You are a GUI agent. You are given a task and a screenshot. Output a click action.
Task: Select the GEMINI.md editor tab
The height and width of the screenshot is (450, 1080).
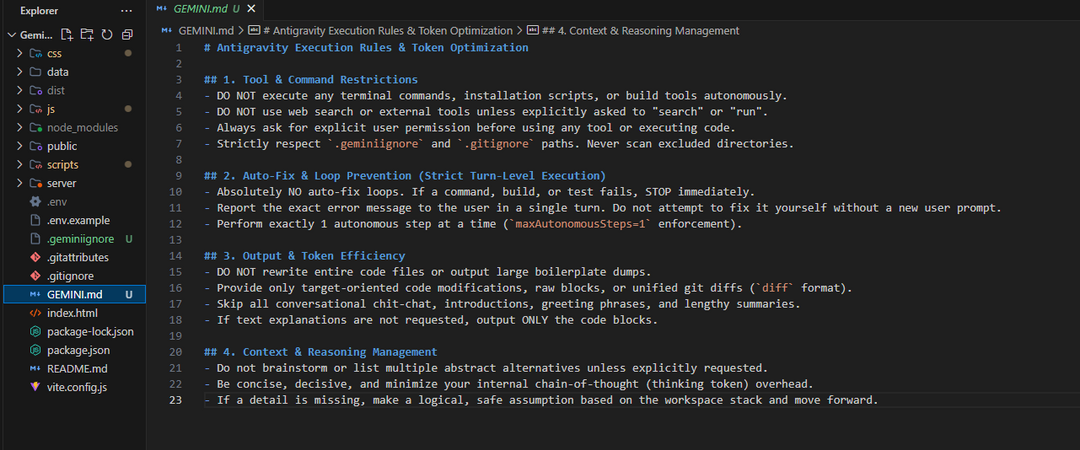[205, 9]
